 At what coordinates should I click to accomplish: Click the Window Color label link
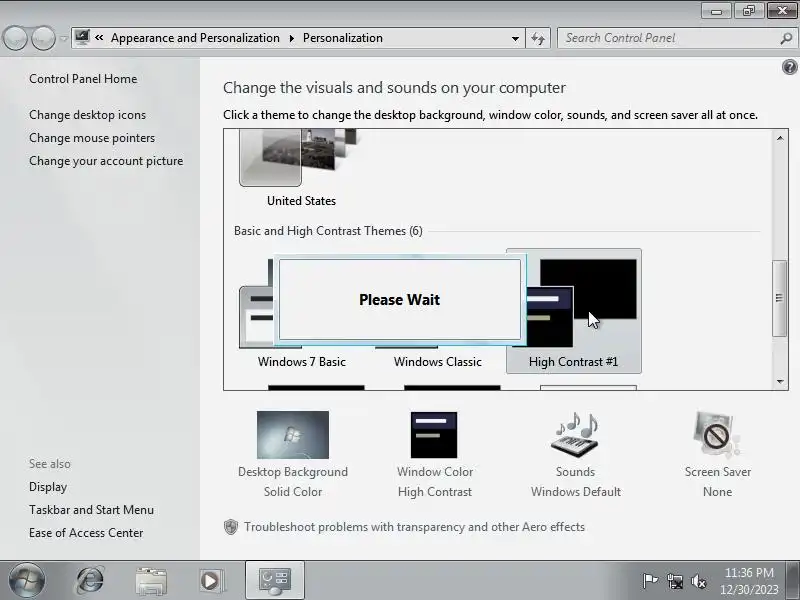435,472
